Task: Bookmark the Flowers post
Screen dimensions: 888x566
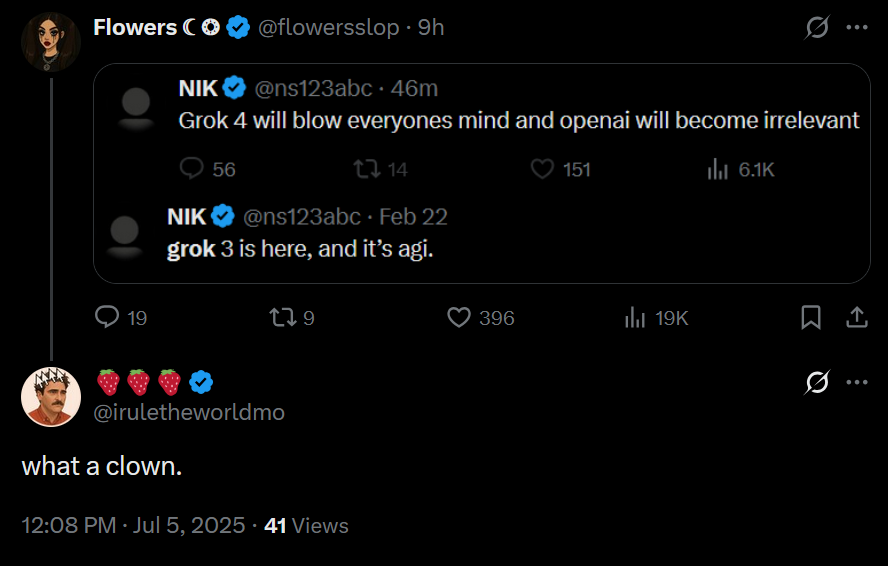Action: [x=811, y=317]
